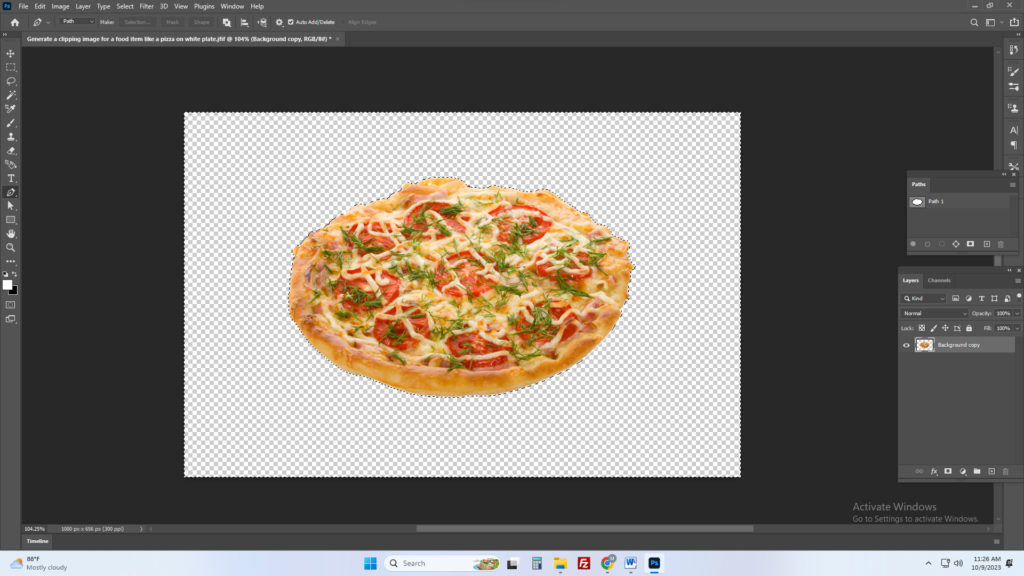Open the pen options gear icon
The width and height of the screenshot is (1024, 576).
coord(280,22)
